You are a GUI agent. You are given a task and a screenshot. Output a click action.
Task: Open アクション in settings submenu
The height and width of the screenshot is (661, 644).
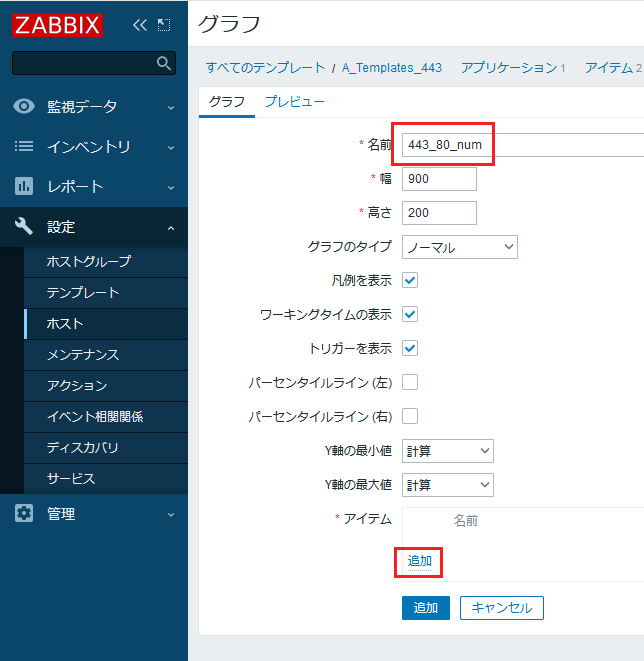pyautogui.click(x=106, y=386)
